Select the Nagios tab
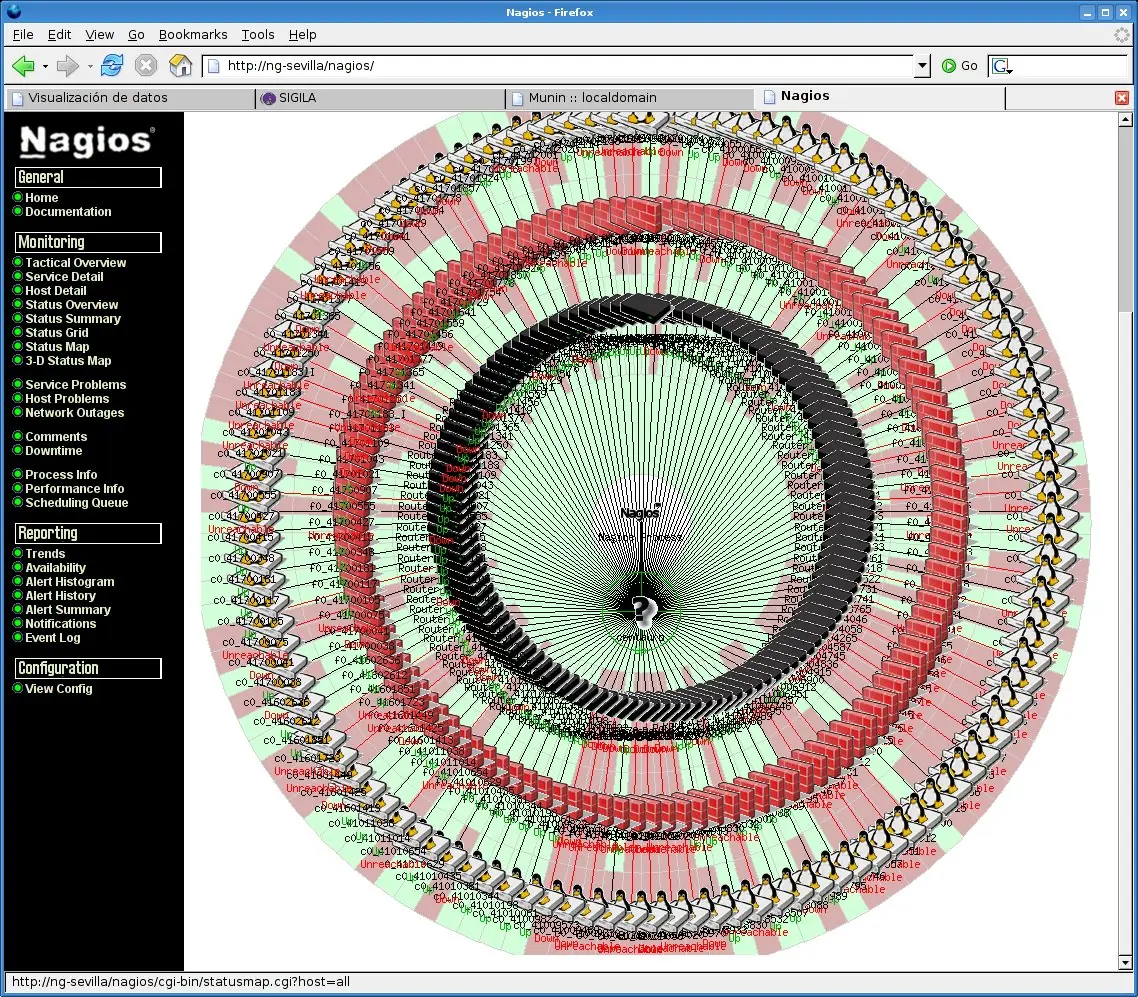 [x=880, y=97]
